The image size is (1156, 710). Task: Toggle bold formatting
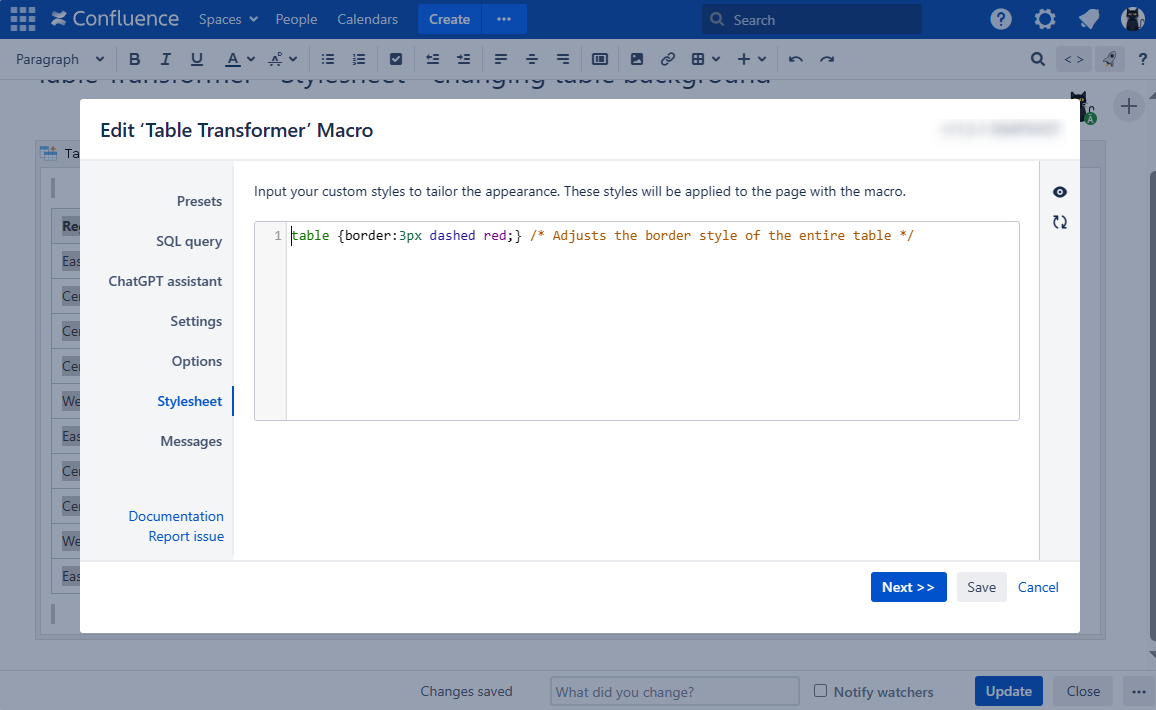click(134, 59)
